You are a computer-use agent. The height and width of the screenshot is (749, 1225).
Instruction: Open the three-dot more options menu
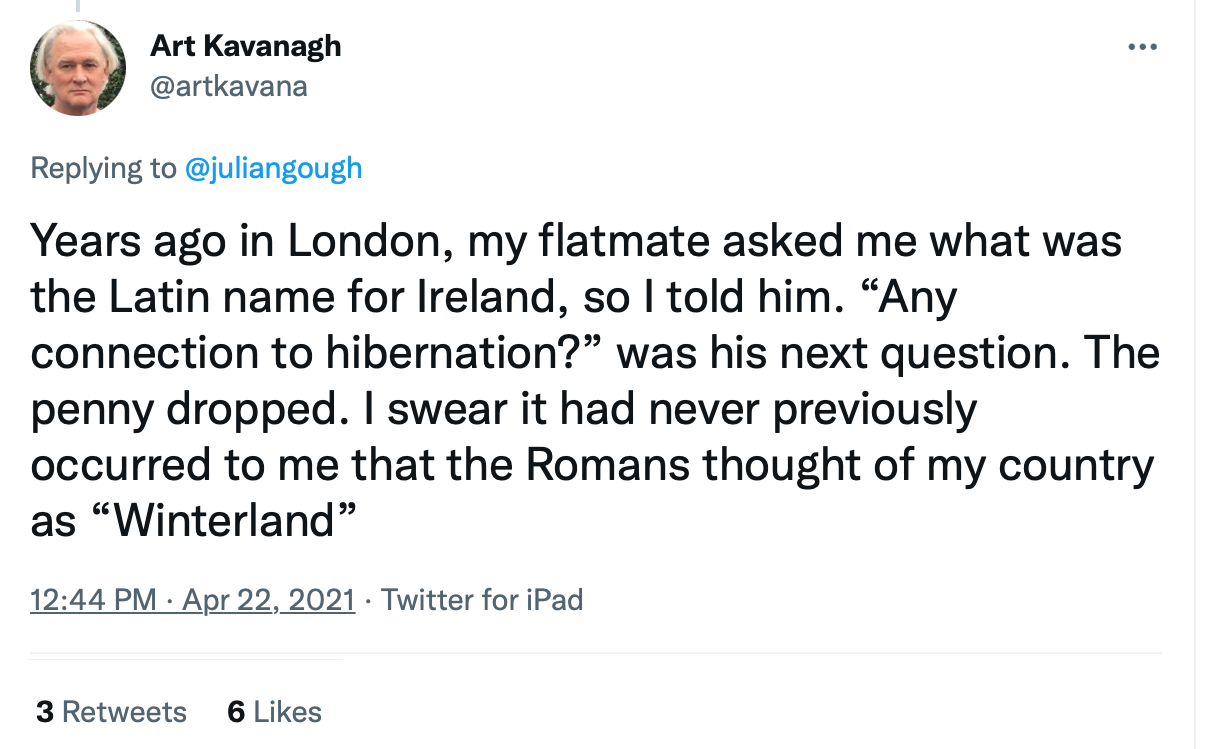(x=1141, y=47)
